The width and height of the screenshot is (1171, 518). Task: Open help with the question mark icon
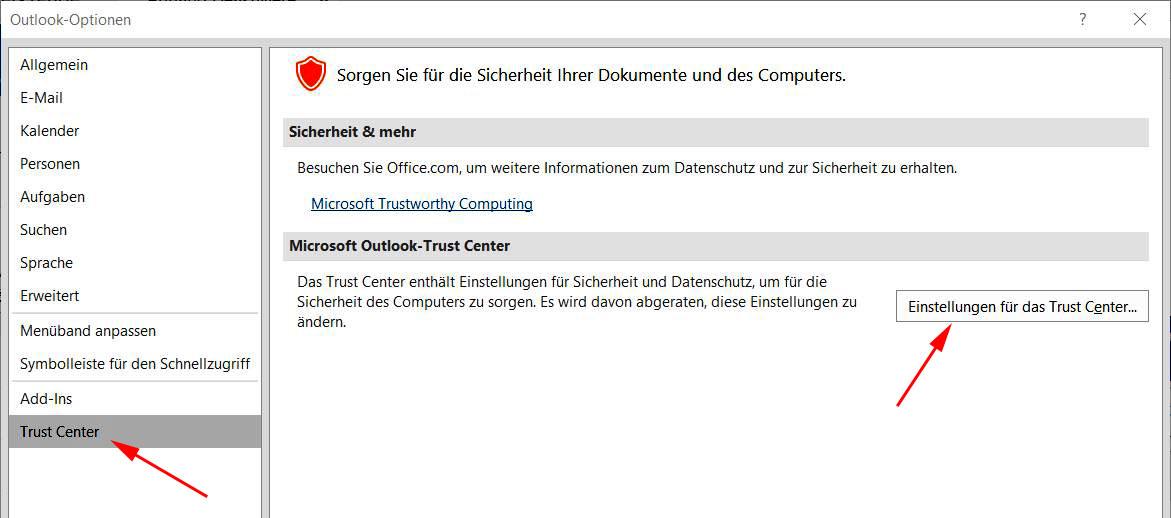pos(1083,19)
